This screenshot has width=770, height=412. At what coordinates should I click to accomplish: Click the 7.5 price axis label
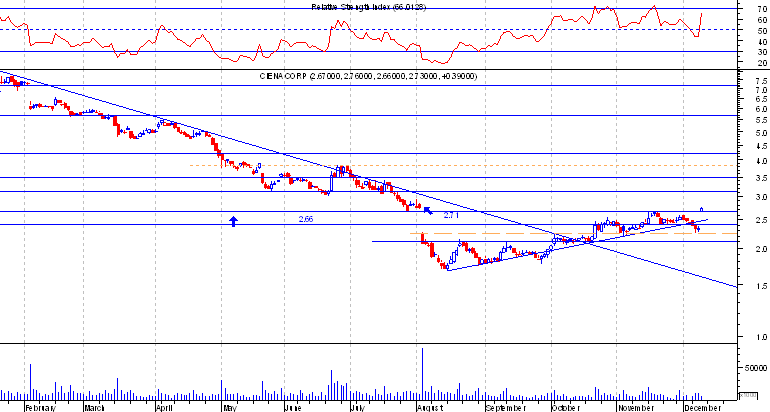762,81
